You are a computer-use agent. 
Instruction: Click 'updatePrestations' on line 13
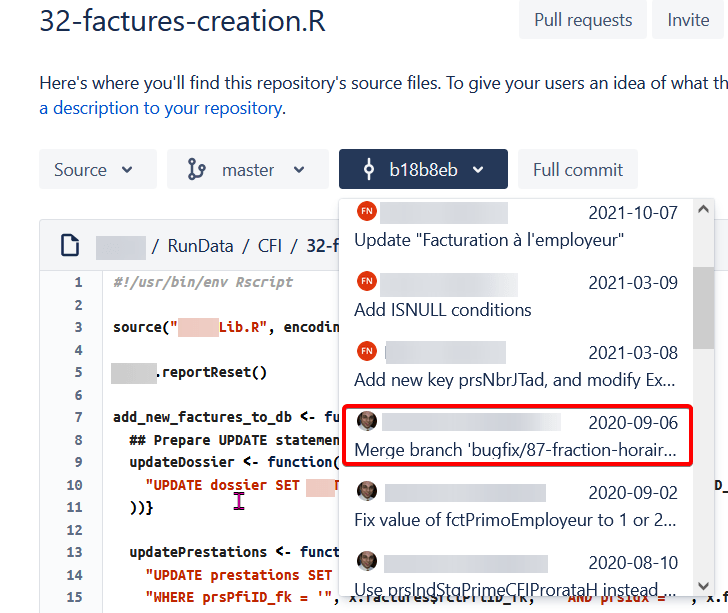[x=198, y=552]
